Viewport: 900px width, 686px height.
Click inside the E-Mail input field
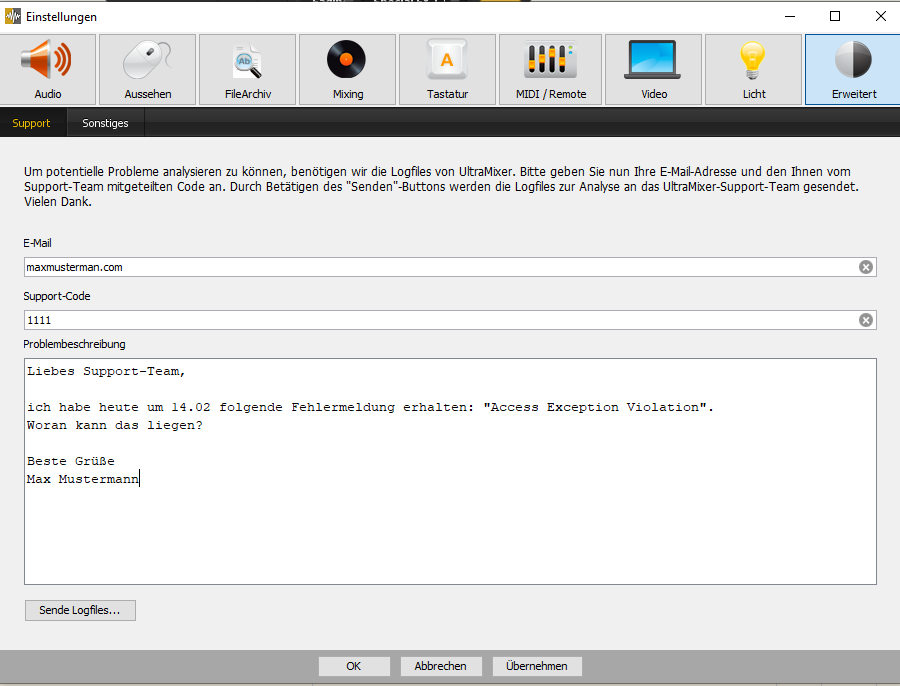click(440, 267)
